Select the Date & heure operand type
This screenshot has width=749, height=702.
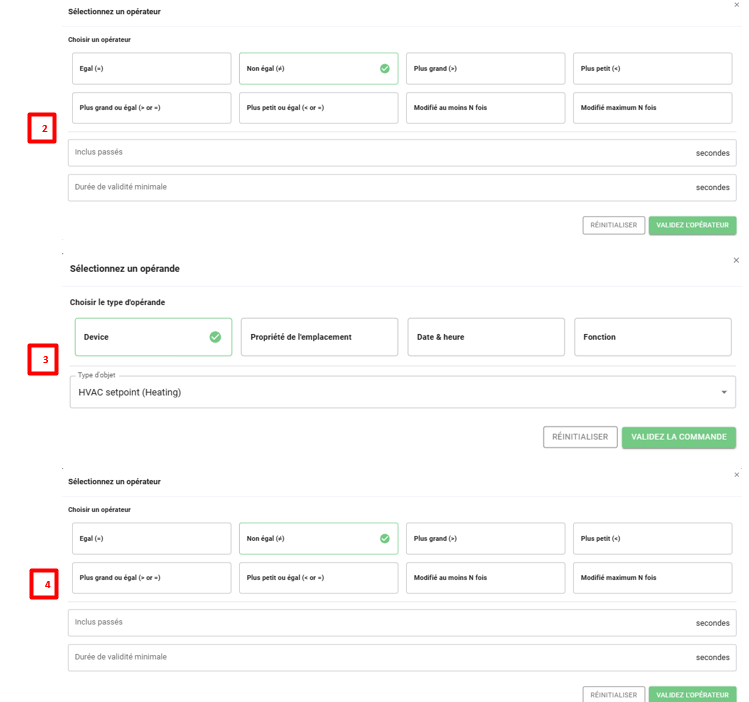[485, 337]
